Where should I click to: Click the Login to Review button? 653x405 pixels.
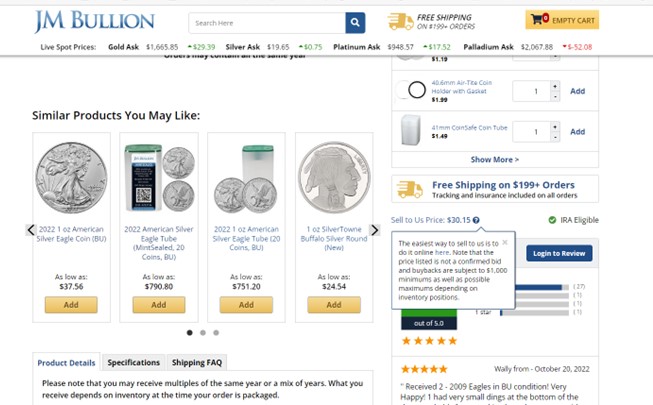point(559,253)
